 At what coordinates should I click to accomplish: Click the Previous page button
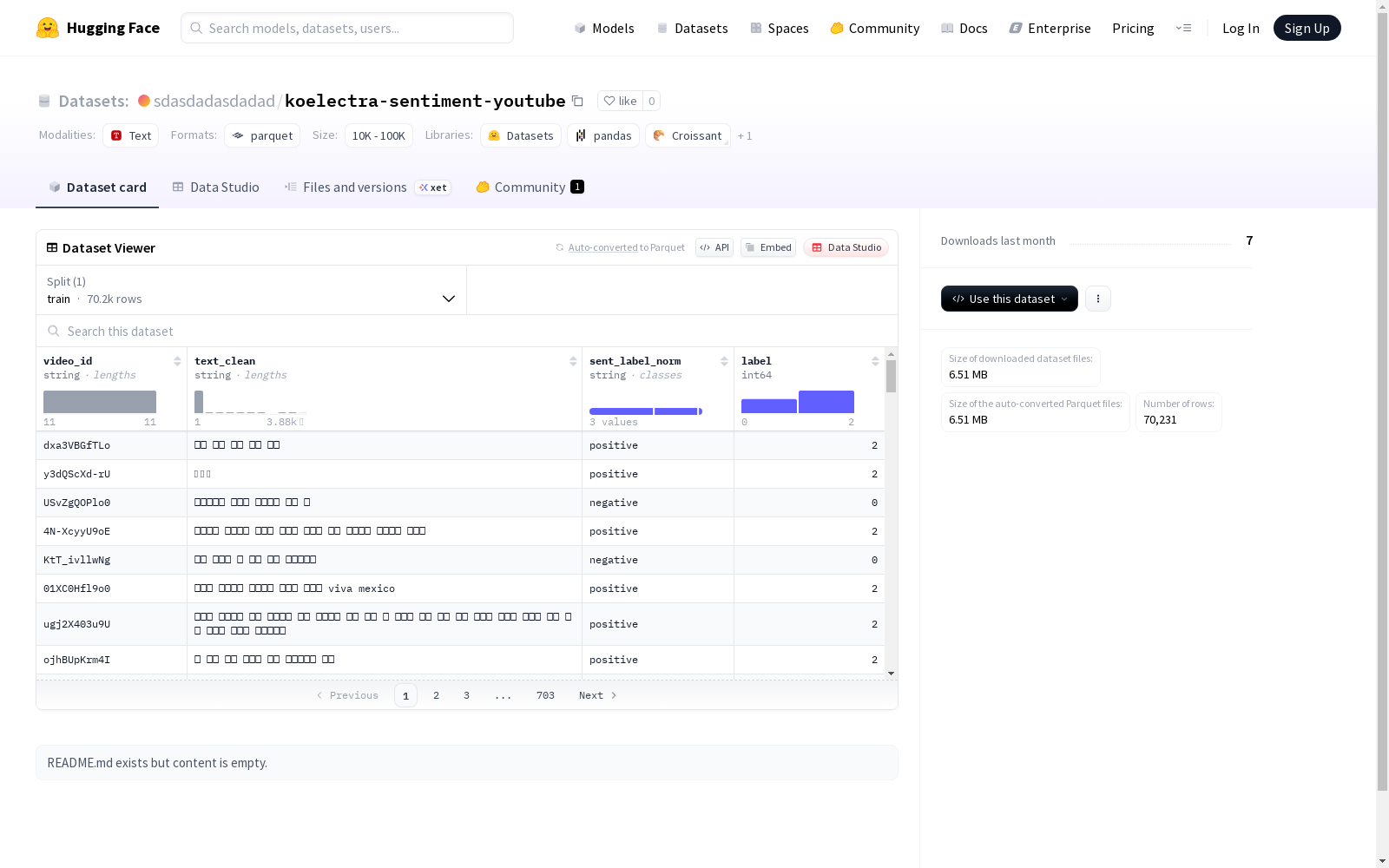pyautogui.click(x=347, y=695)
